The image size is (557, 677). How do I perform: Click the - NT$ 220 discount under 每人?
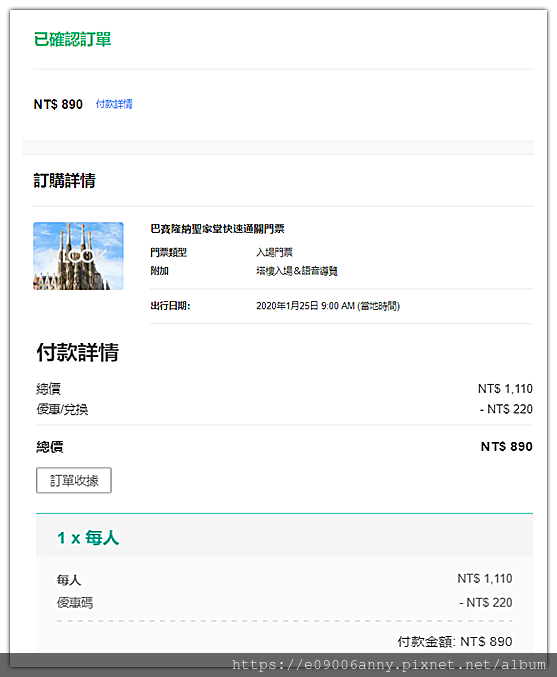[x=486, y=602]
